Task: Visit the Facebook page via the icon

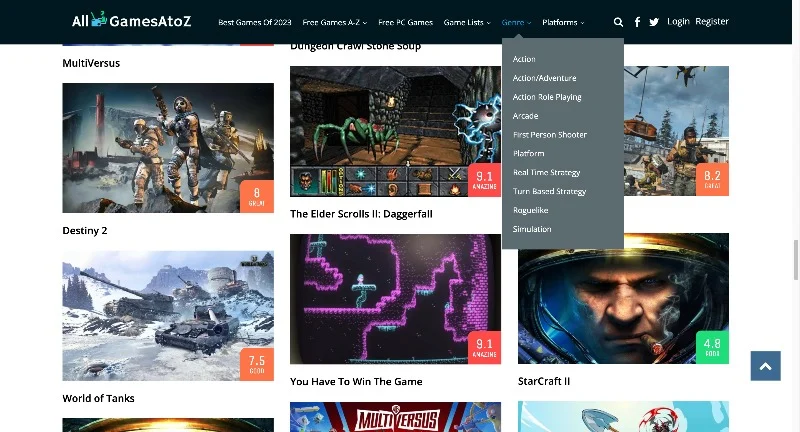Action: click(637, 22)
